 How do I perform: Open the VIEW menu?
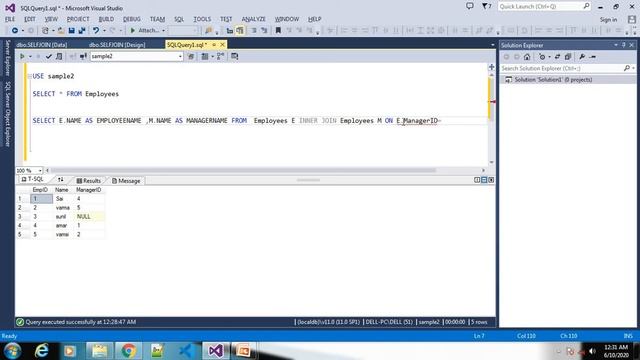click(51, 19)
